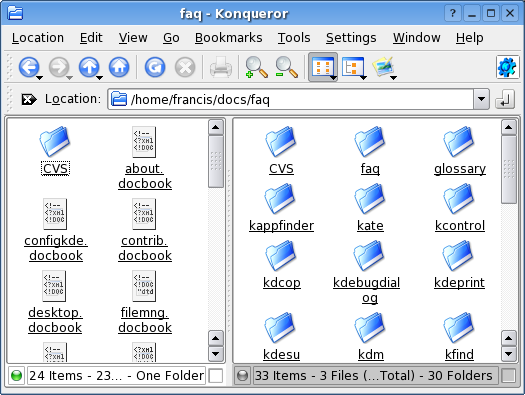525x395 pixels.
Task: Click the KDE gear animation icon
Action: (x=507, y=67)
